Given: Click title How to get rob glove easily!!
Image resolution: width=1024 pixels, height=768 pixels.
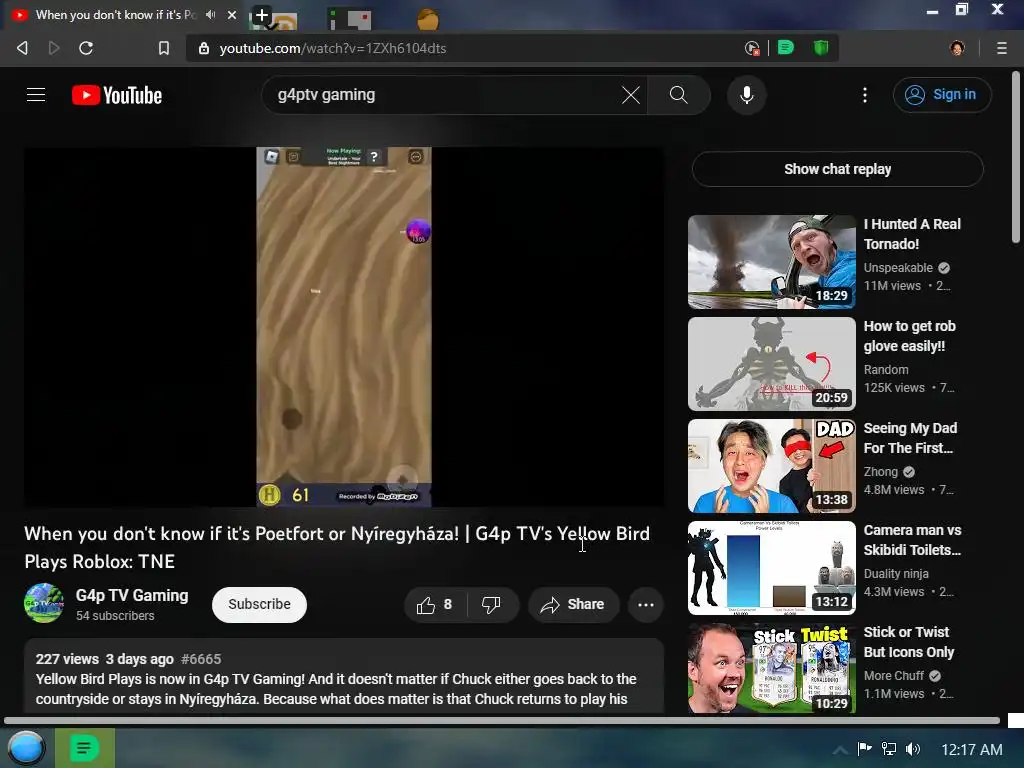Looking at the screenshot, I should pos(909,336).
